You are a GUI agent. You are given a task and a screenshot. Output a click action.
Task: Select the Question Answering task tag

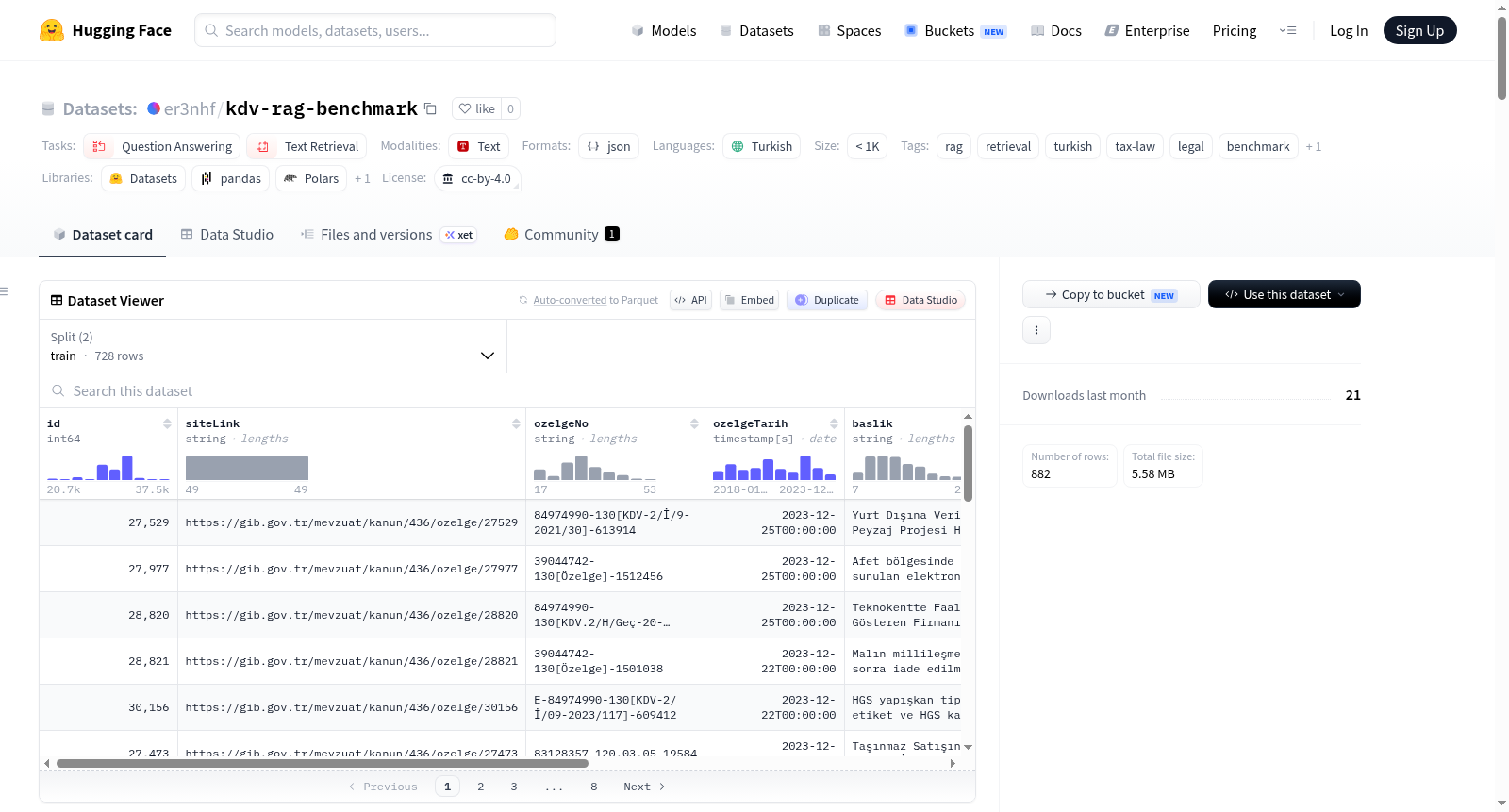pyautogui.click(x=162, y=146)
